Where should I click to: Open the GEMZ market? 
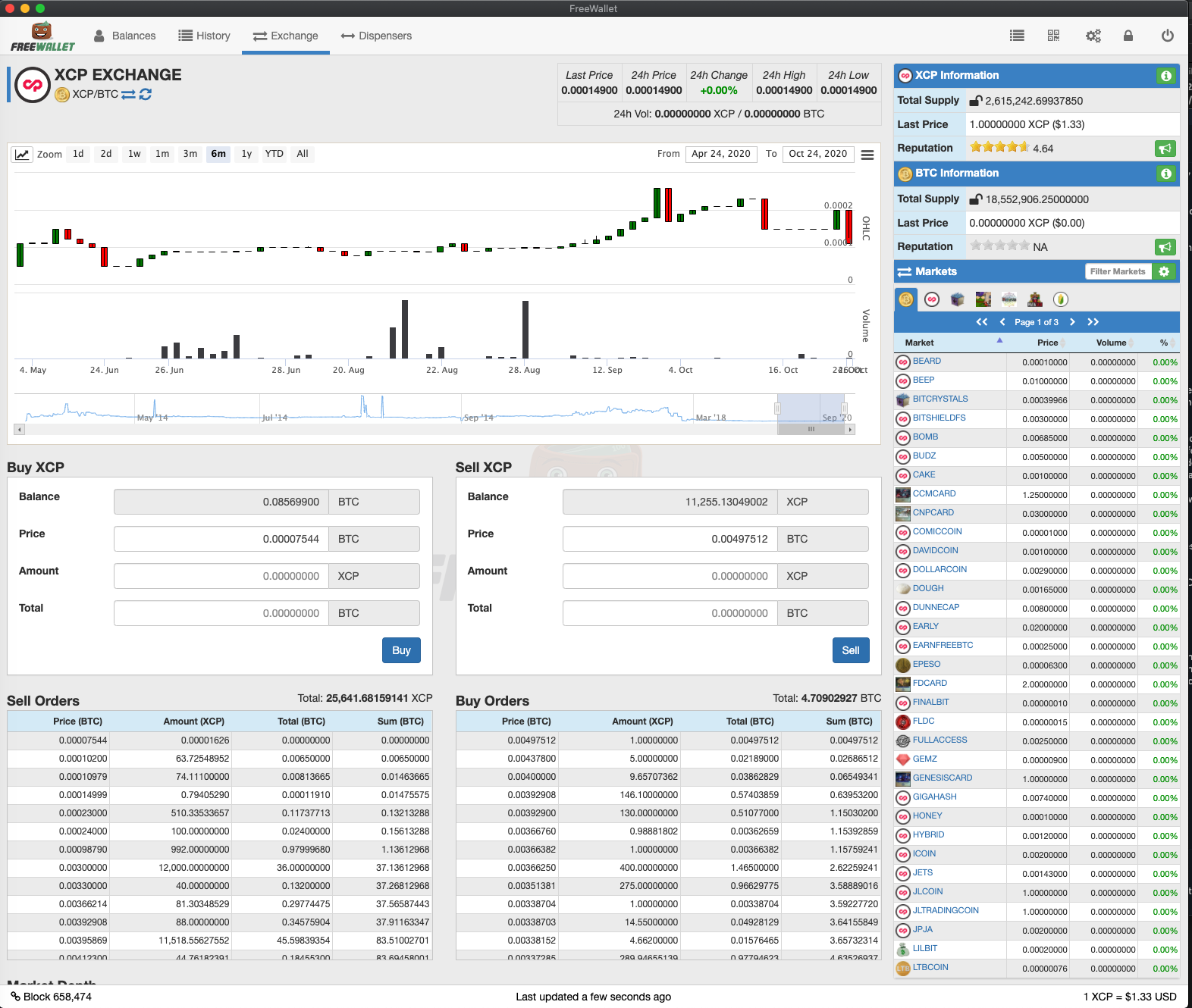coord(925,759)
